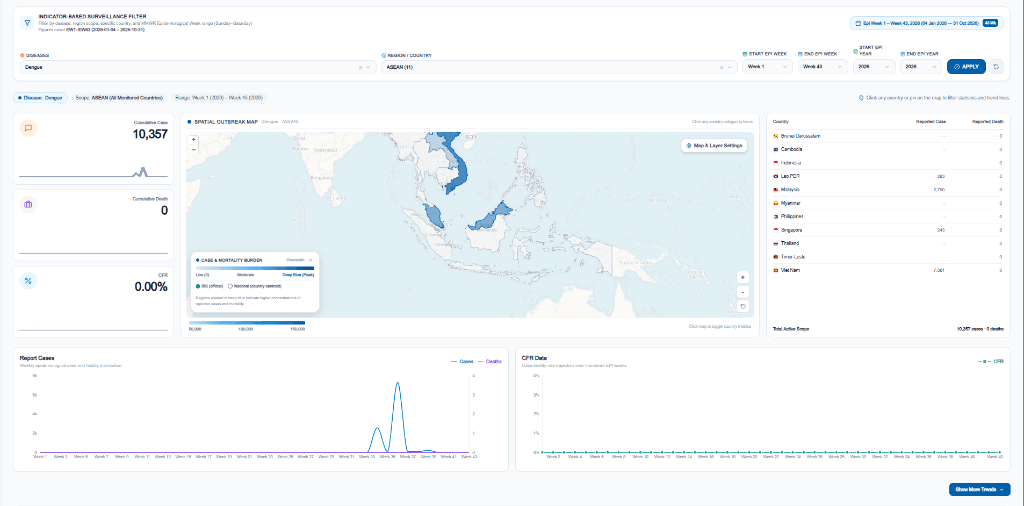This screenshot has height=506, width=1024.
Task: Click the Range: Week 1 – Week 43 chip
Action: [219, 98]
